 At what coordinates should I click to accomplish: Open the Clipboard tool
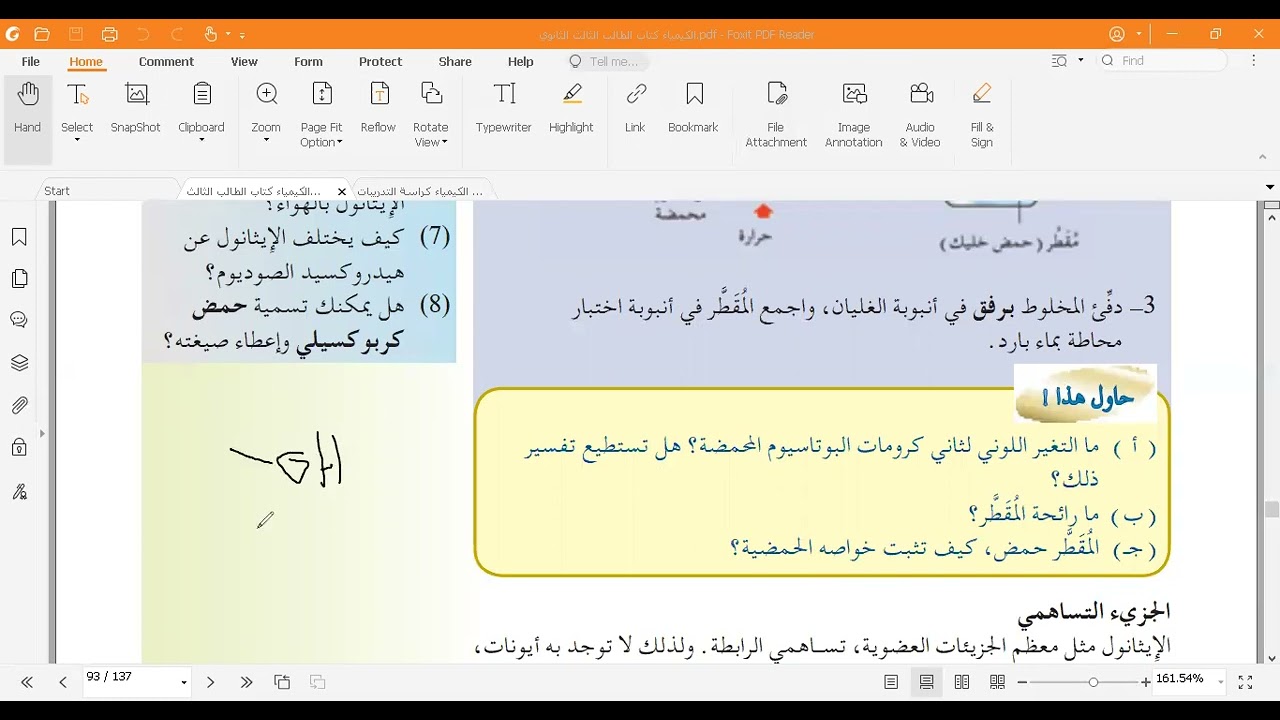pyautogui.click(x=201, y=110)
